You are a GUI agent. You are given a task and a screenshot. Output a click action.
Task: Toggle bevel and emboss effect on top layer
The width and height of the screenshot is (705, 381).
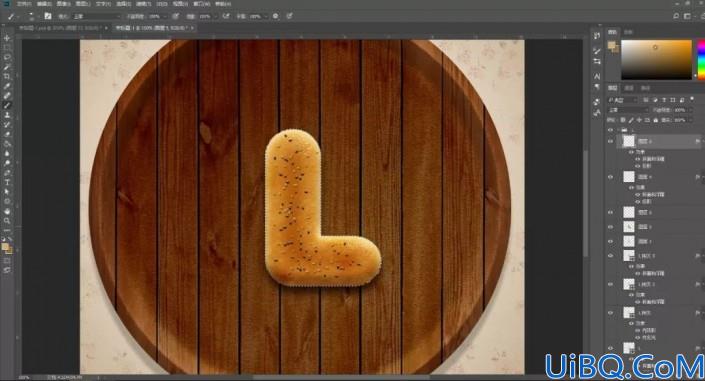pos(638,159)
